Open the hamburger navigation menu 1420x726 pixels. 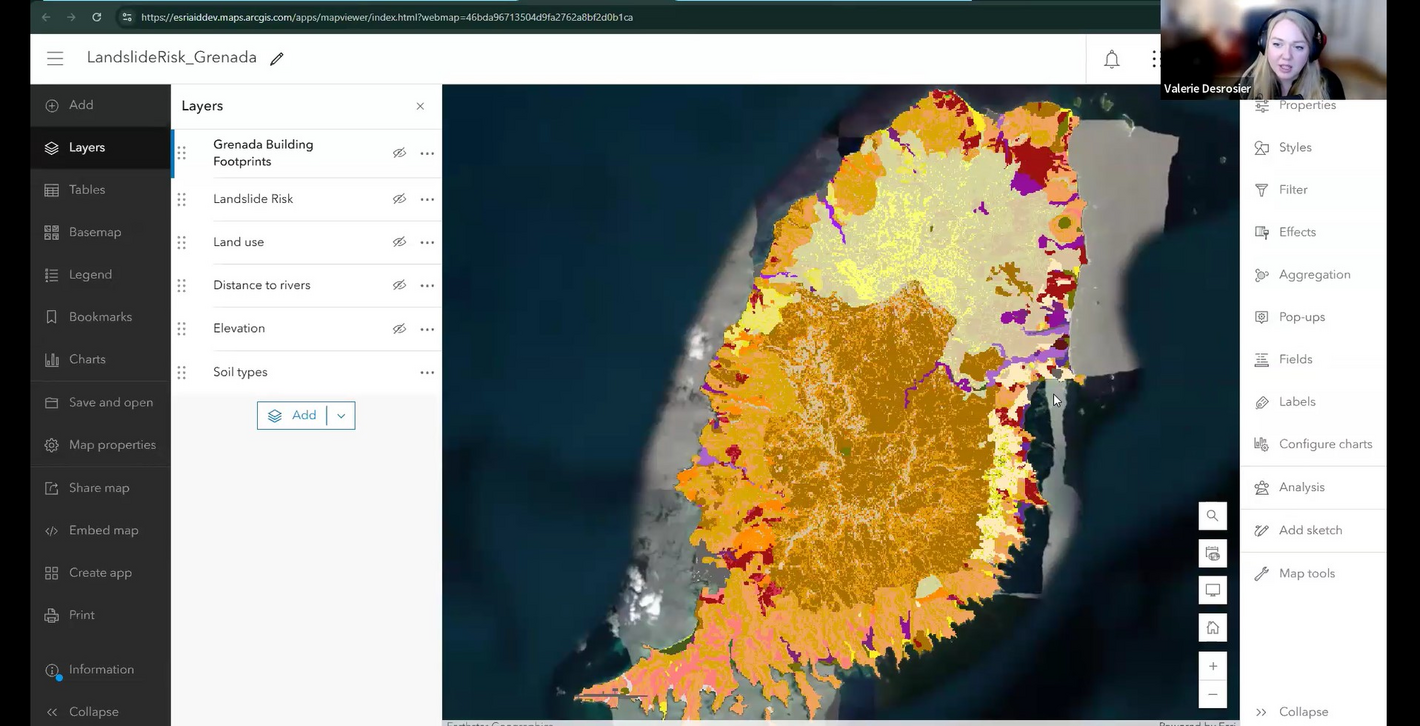click(55, 58)
